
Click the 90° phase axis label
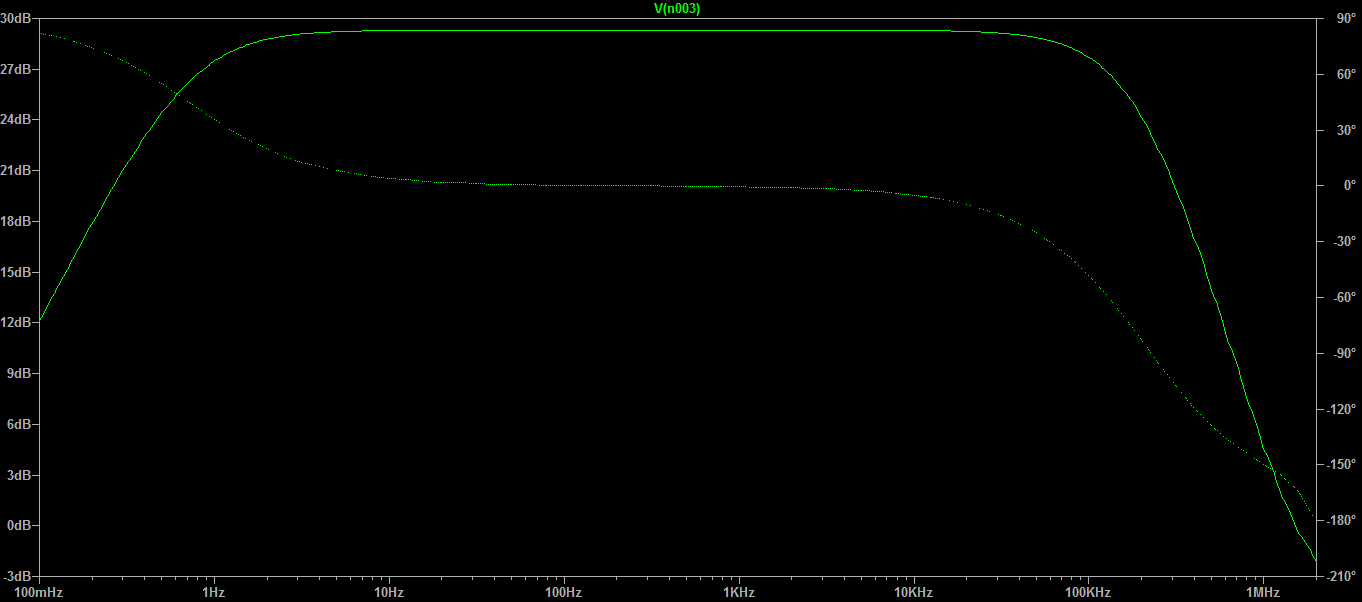click(1345, 18)
